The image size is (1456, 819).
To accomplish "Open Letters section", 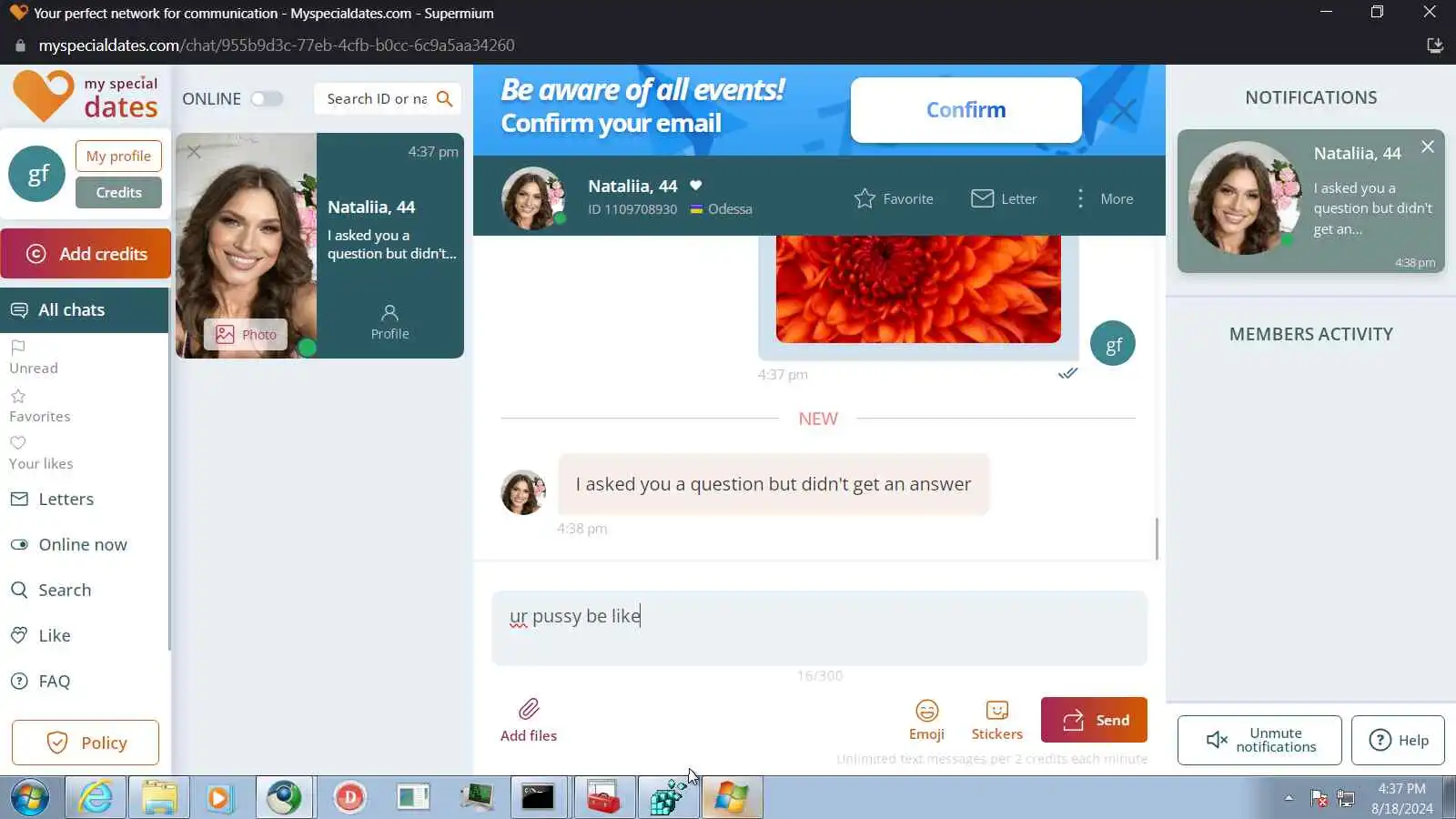I will [52, 499].
